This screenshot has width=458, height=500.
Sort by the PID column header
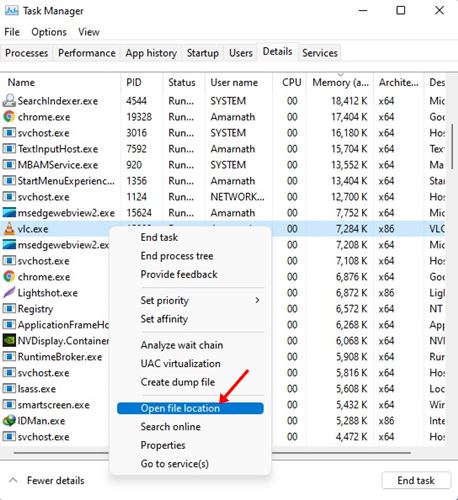[x=134, y=82]
